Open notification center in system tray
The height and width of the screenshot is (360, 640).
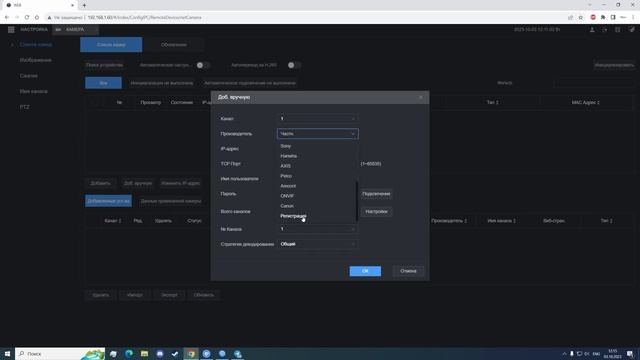tap(630, 353)
